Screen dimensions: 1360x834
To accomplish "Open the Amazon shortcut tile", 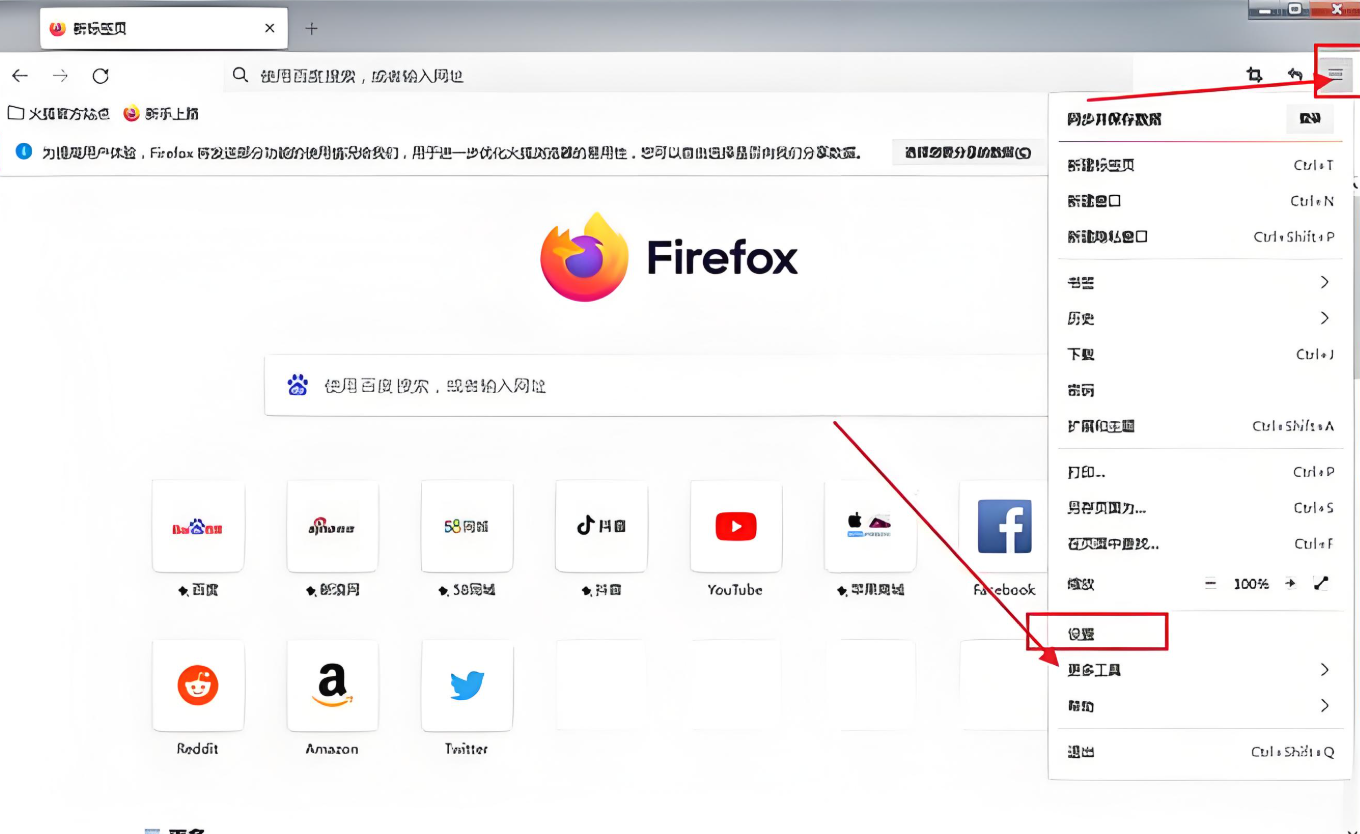I will 332,686.
